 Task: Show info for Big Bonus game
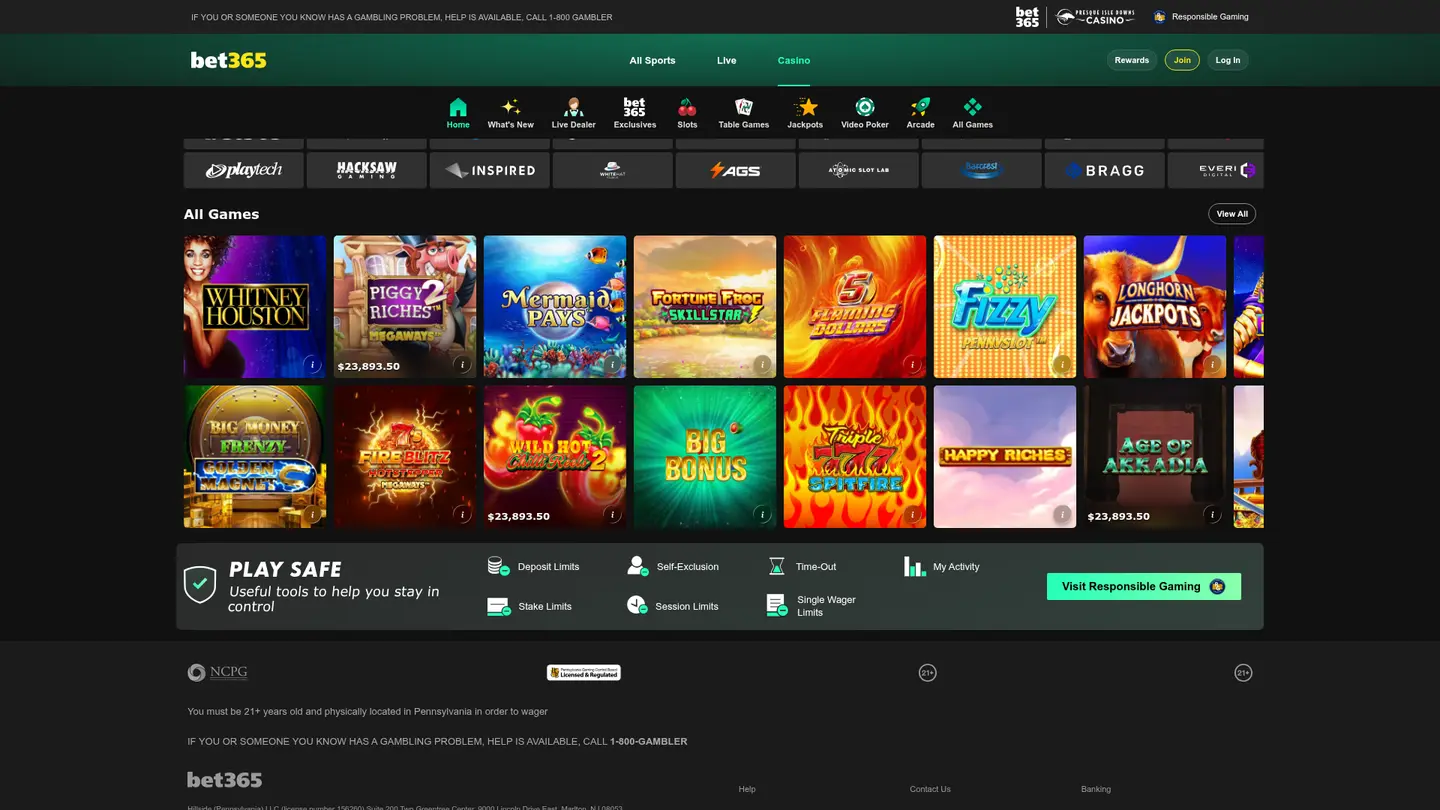pos(762,515)
